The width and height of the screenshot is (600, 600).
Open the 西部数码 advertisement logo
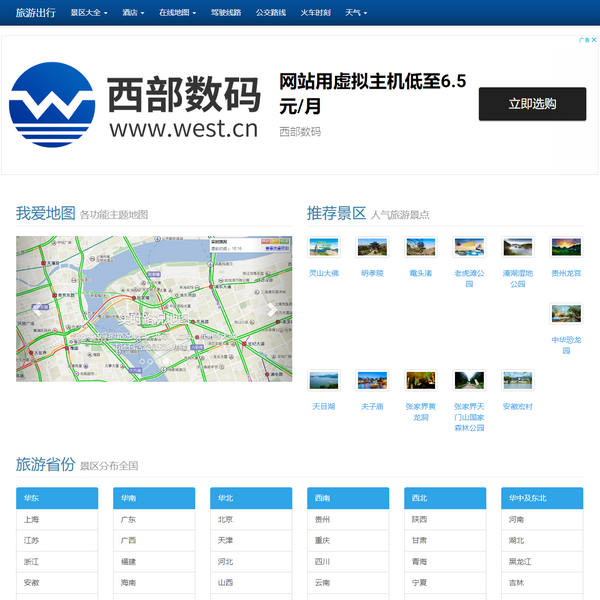click(x=134, y=105)
